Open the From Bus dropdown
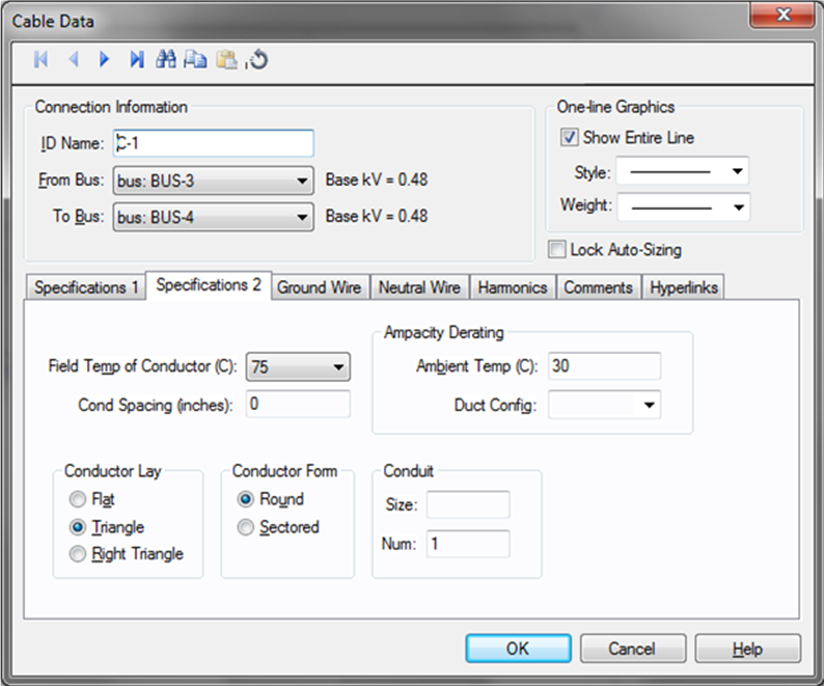 (302, 182)
